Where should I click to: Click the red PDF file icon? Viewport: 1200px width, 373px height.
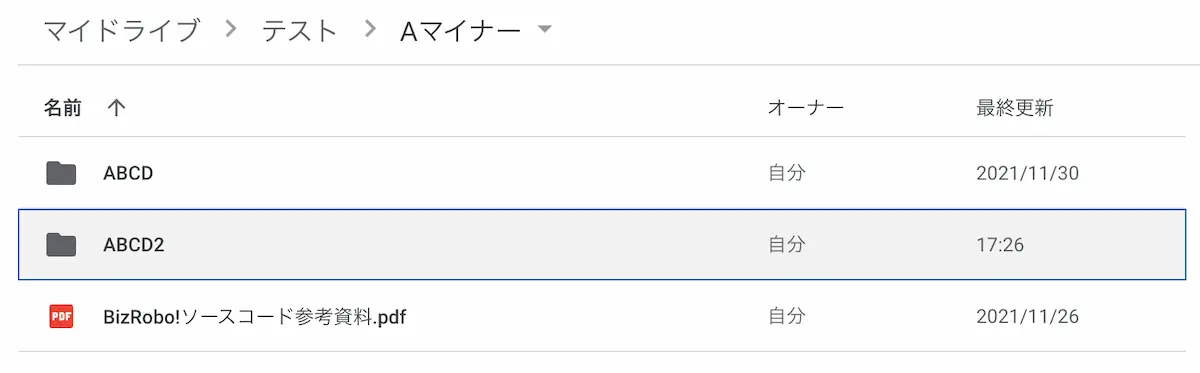pyautogui.click(x=61, y=317)
